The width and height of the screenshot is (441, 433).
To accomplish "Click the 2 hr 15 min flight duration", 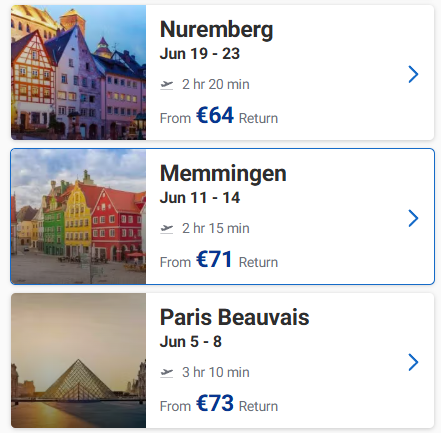I will (216, 229).
